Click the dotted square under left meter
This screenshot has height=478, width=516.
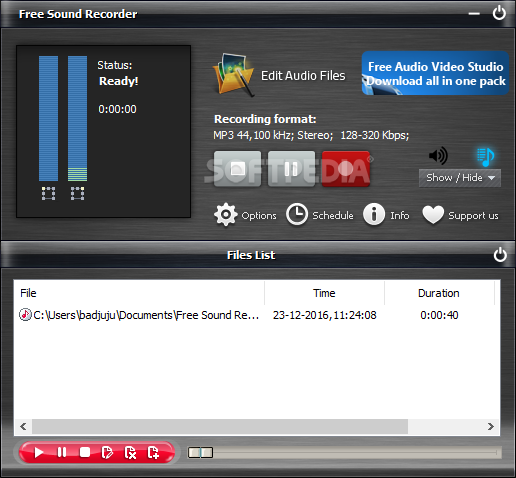coord(48,193)
